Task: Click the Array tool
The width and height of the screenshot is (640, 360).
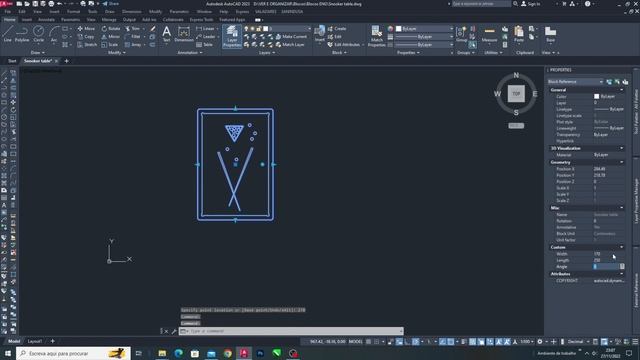Action: coord(133,44)
